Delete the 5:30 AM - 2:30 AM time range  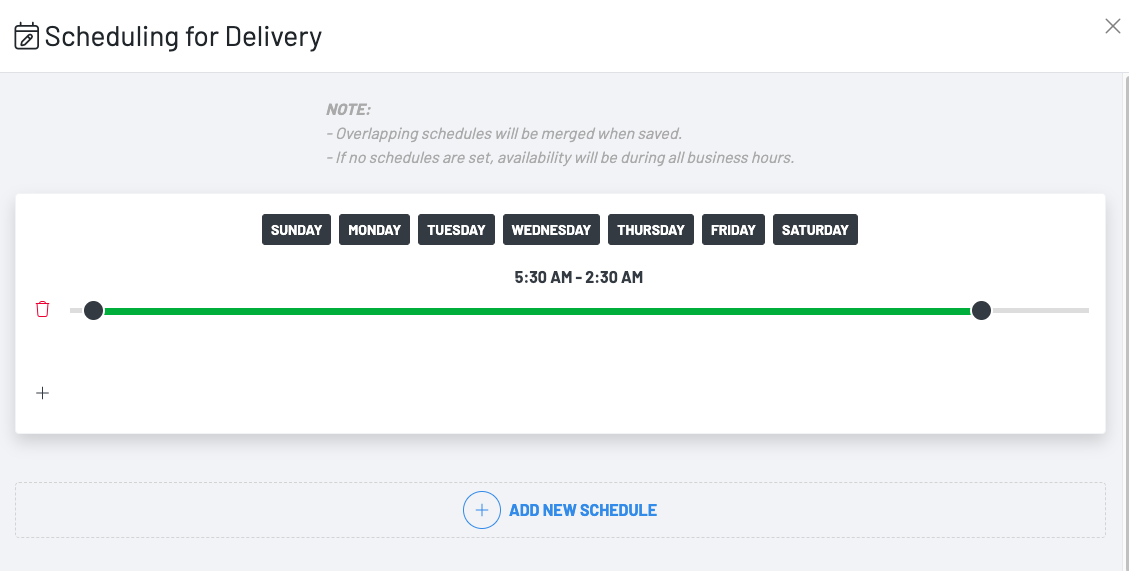pyautogui.click(x=42, y=310)
